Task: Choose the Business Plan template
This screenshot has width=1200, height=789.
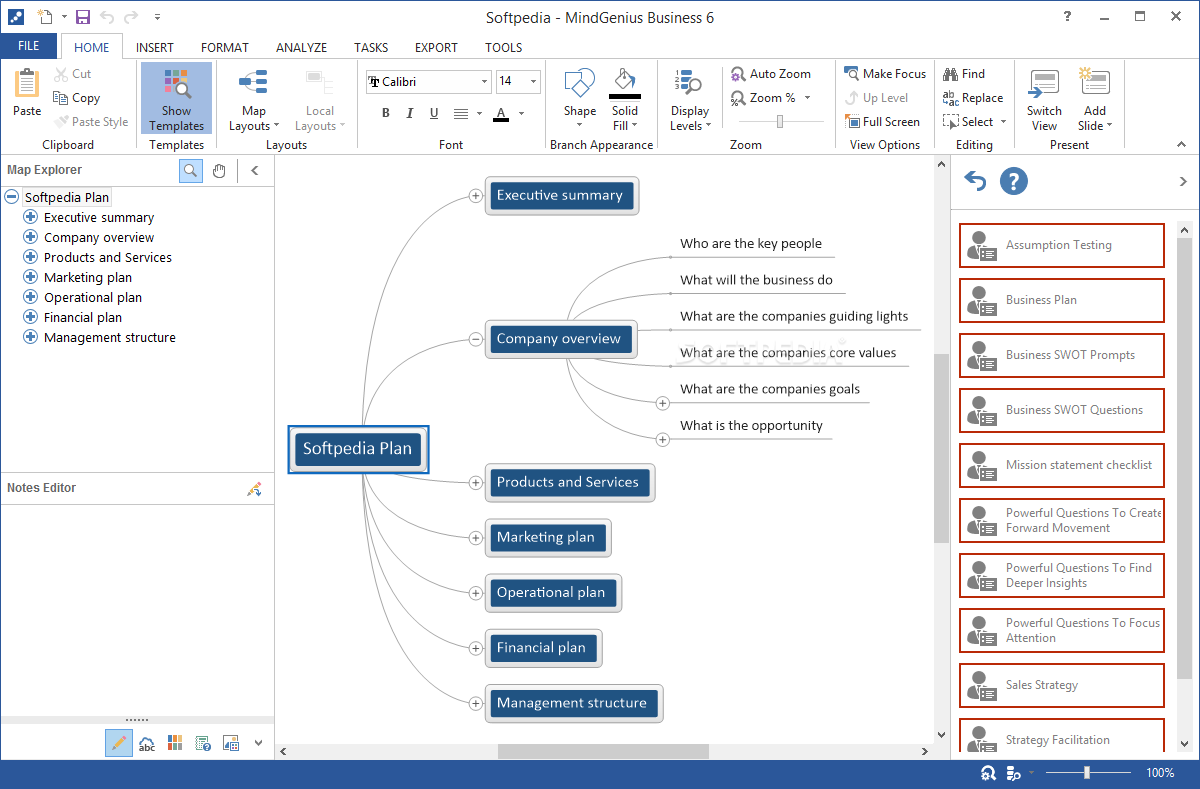Action: 1061,300
